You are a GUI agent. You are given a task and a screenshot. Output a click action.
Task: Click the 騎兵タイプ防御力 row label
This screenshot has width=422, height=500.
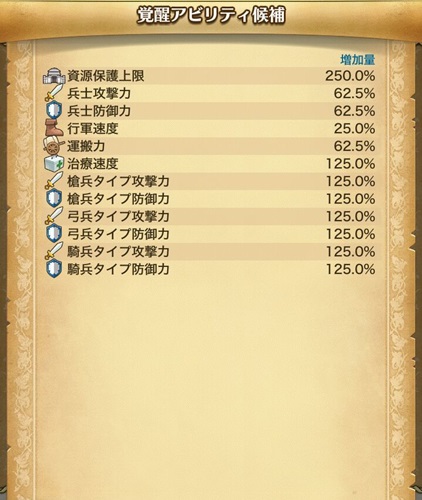pyautogui.click(x=118, y=269)
